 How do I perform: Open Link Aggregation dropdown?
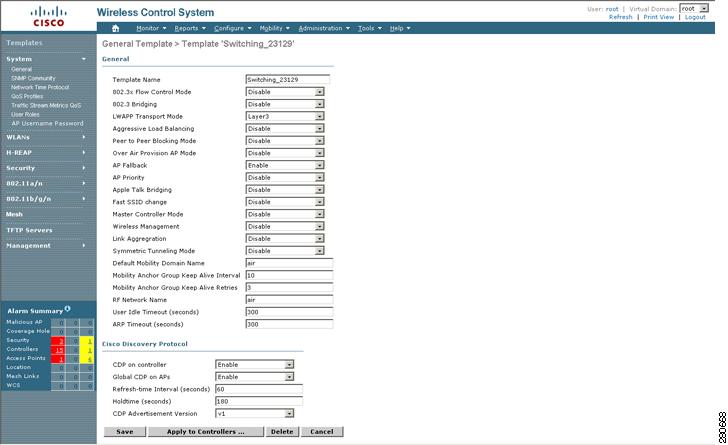click(285, 239)
